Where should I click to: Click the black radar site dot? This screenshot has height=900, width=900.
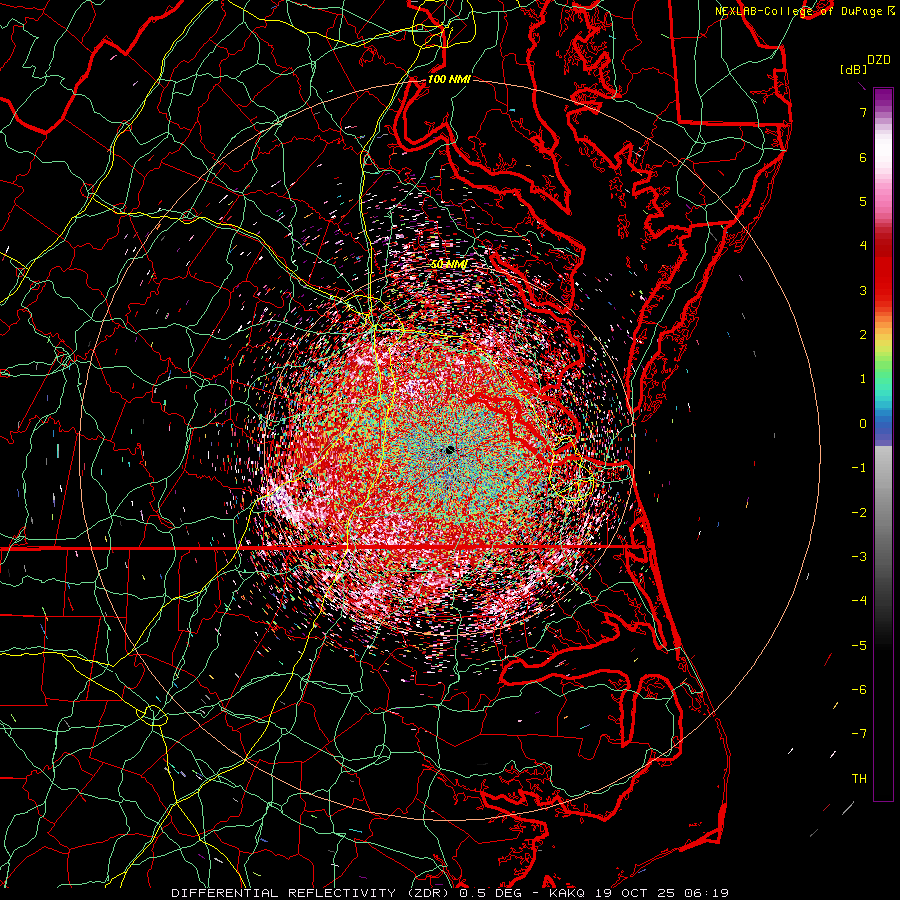coord(450,450)
